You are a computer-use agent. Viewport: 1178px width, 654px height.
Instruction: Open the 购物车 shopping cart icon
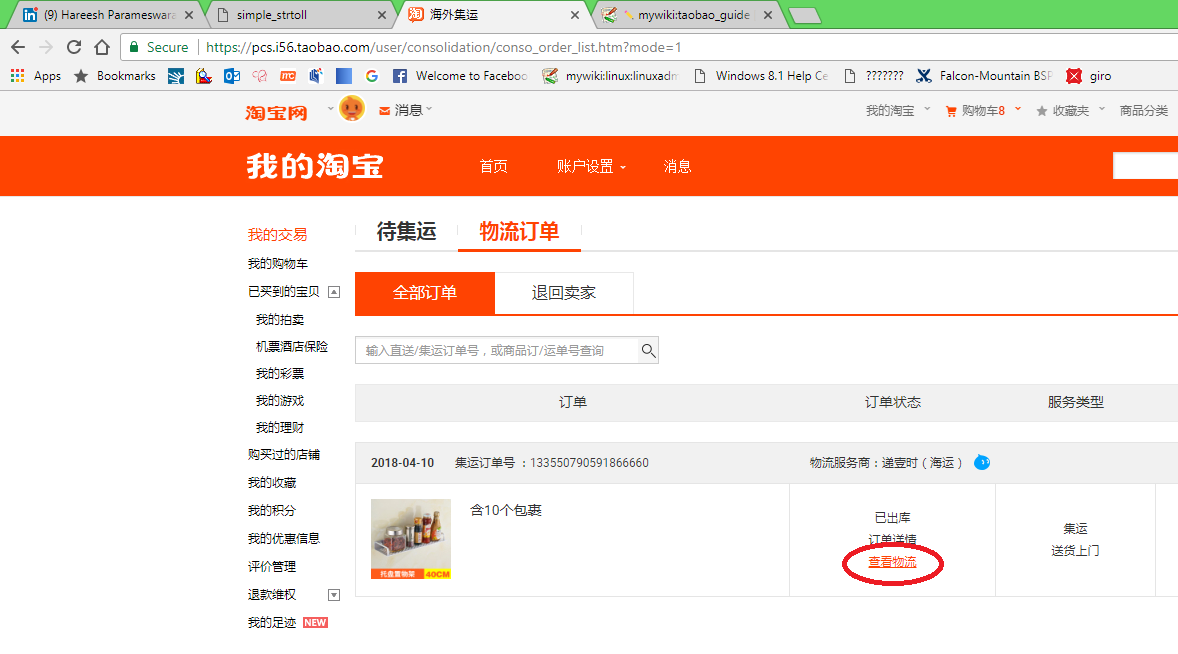[950, 112]
